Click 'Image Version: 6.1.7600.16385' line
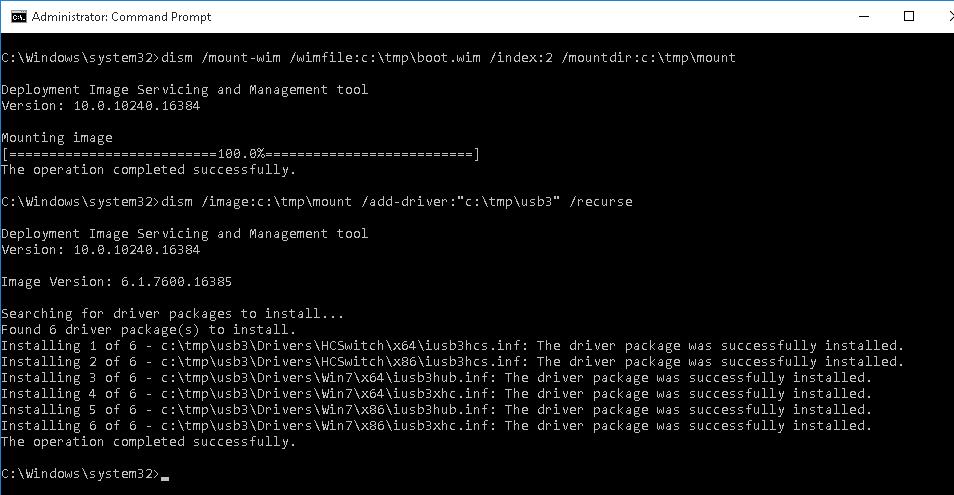954x495 pixels. [x=117, y=282]
